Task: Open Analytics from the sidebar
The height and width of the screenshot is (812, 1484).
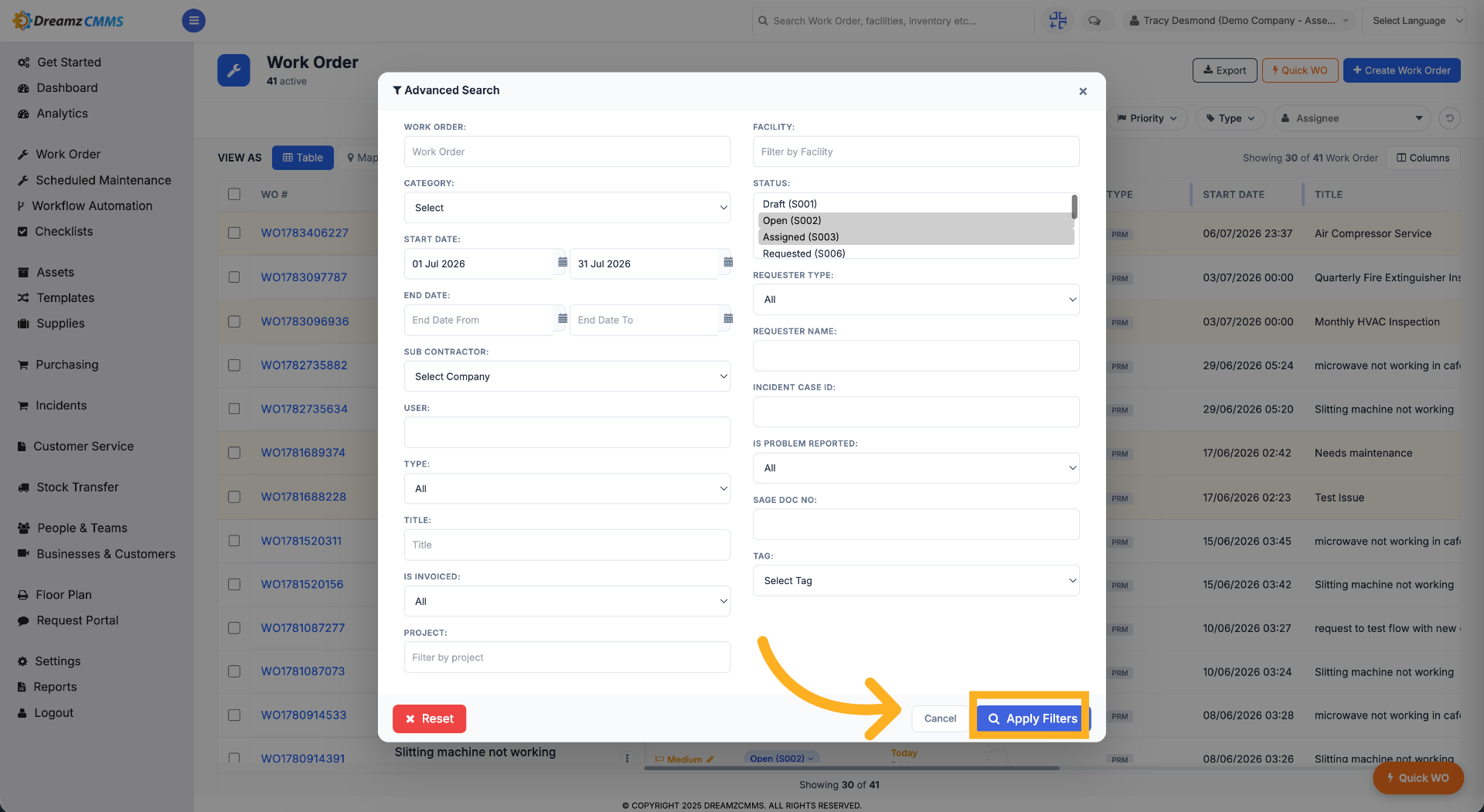Action: [x=62, y=113]
